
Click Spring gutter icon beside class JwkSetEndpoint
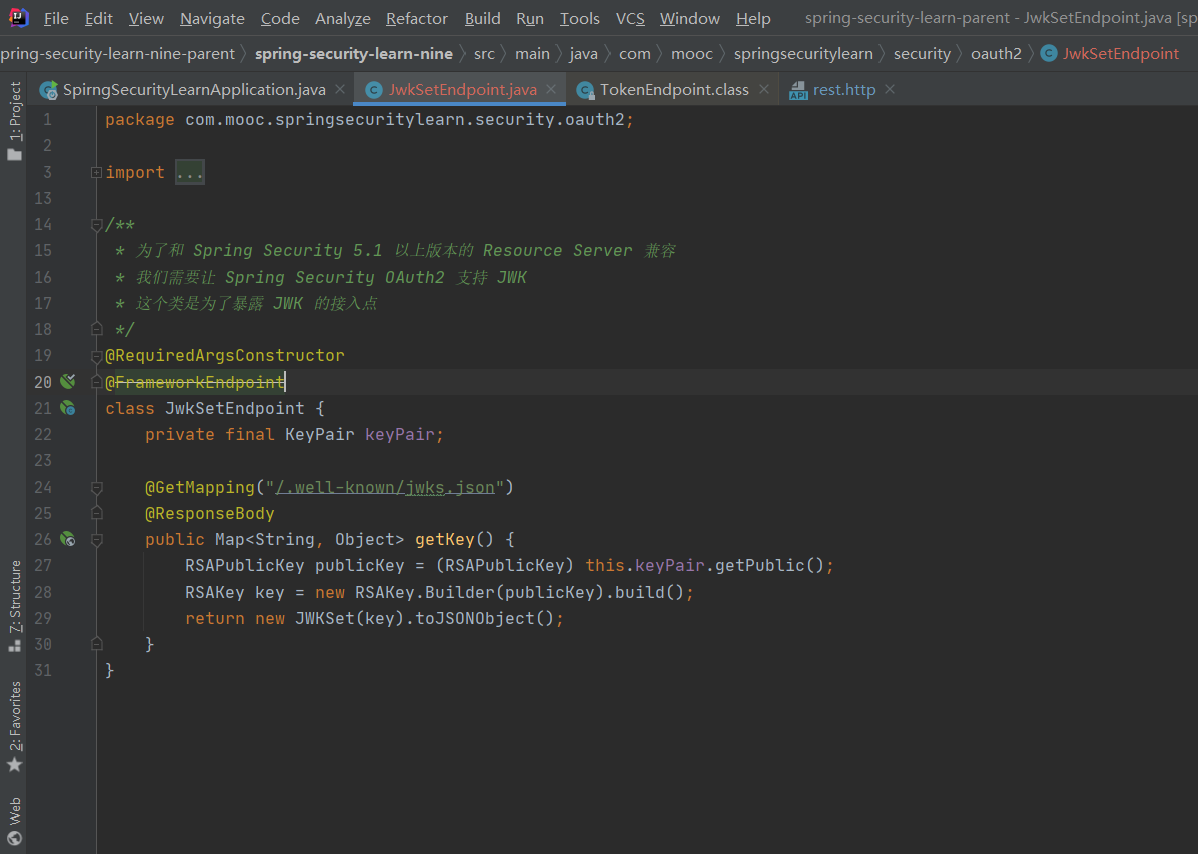[68, 409]
